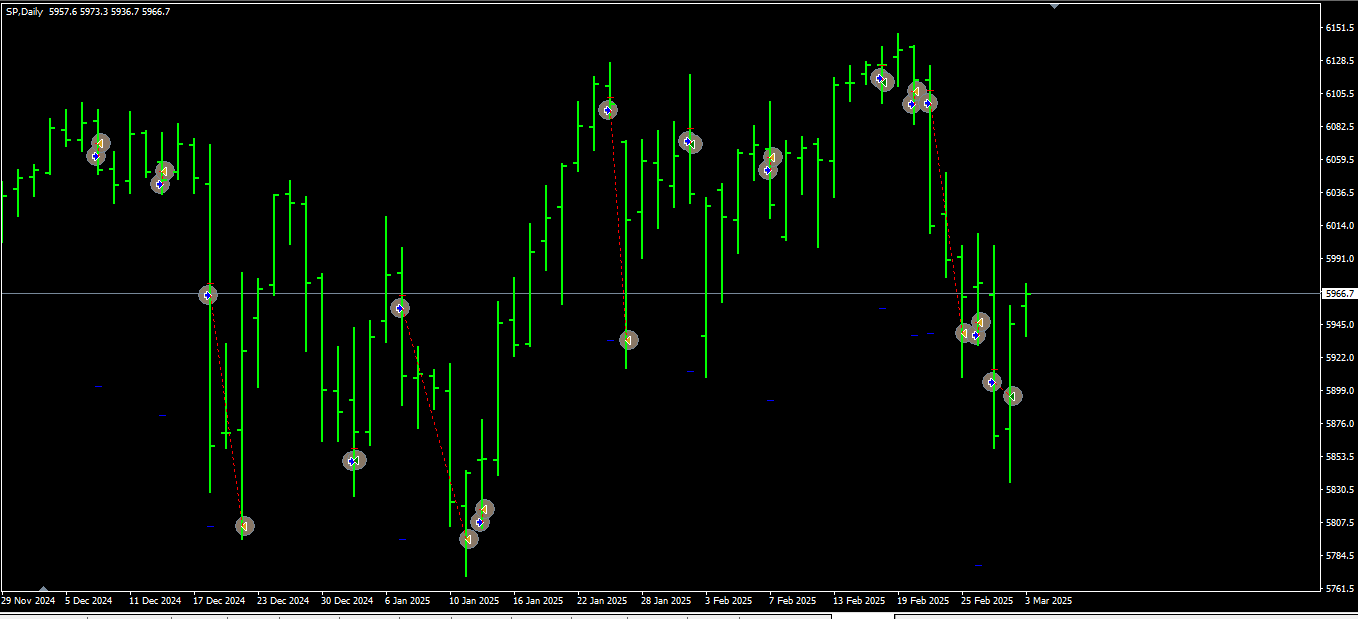Image resolution: width=1358 pixels, height=619 pixels.
Task: Click the 6128.5 price axis label
Action: 1339,61
